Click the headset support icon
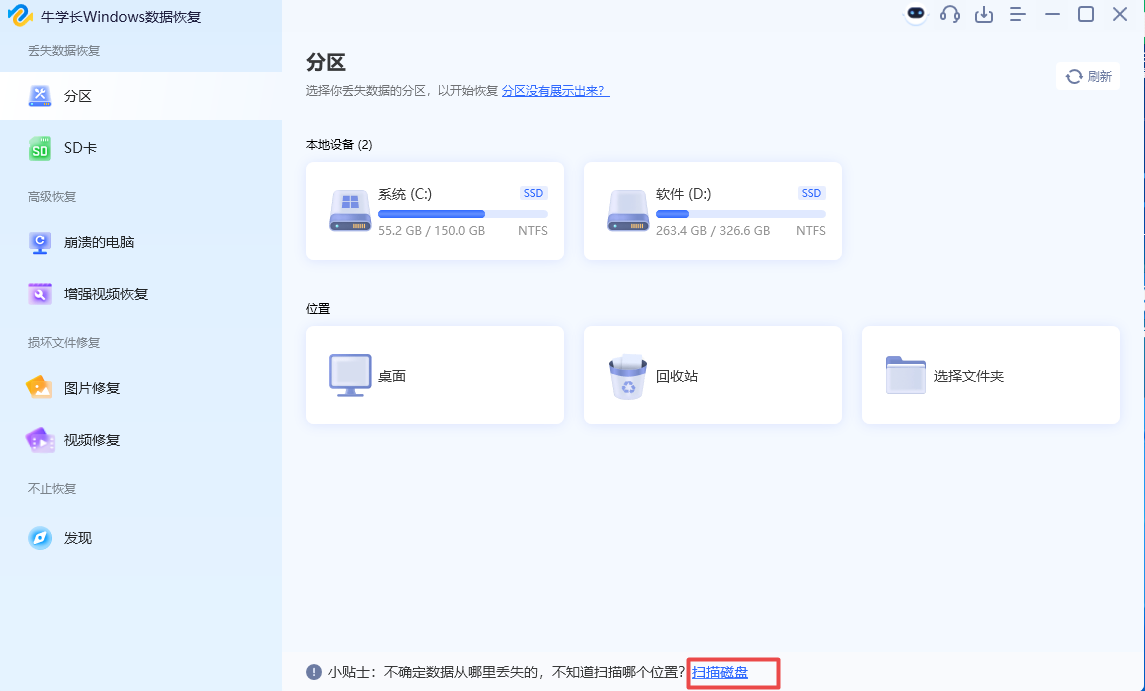Viewport: 1145px width, 691px height. click(950, 15)
